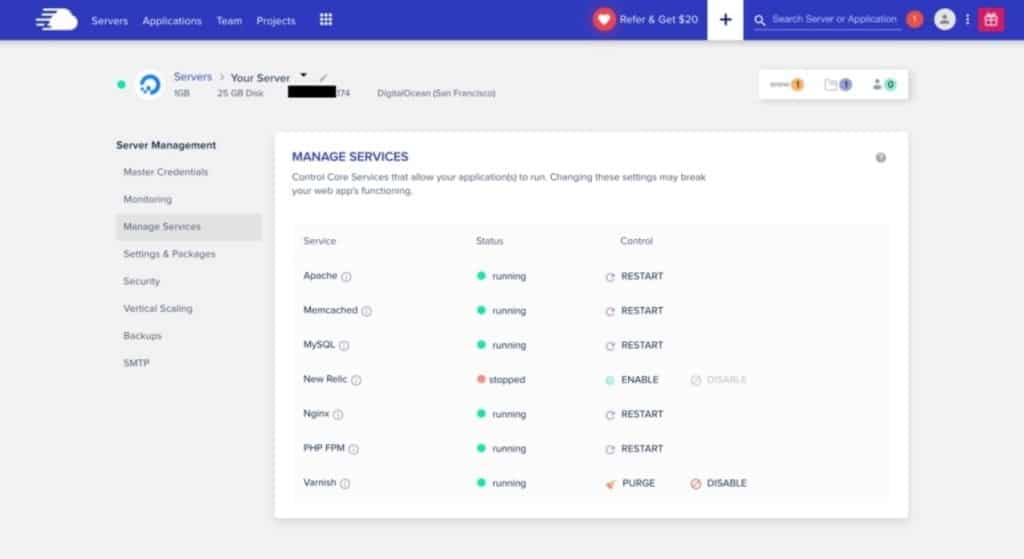This screenshot has height=559, width=1024.
Task: Click the www applications count icon
Action: 786,84
